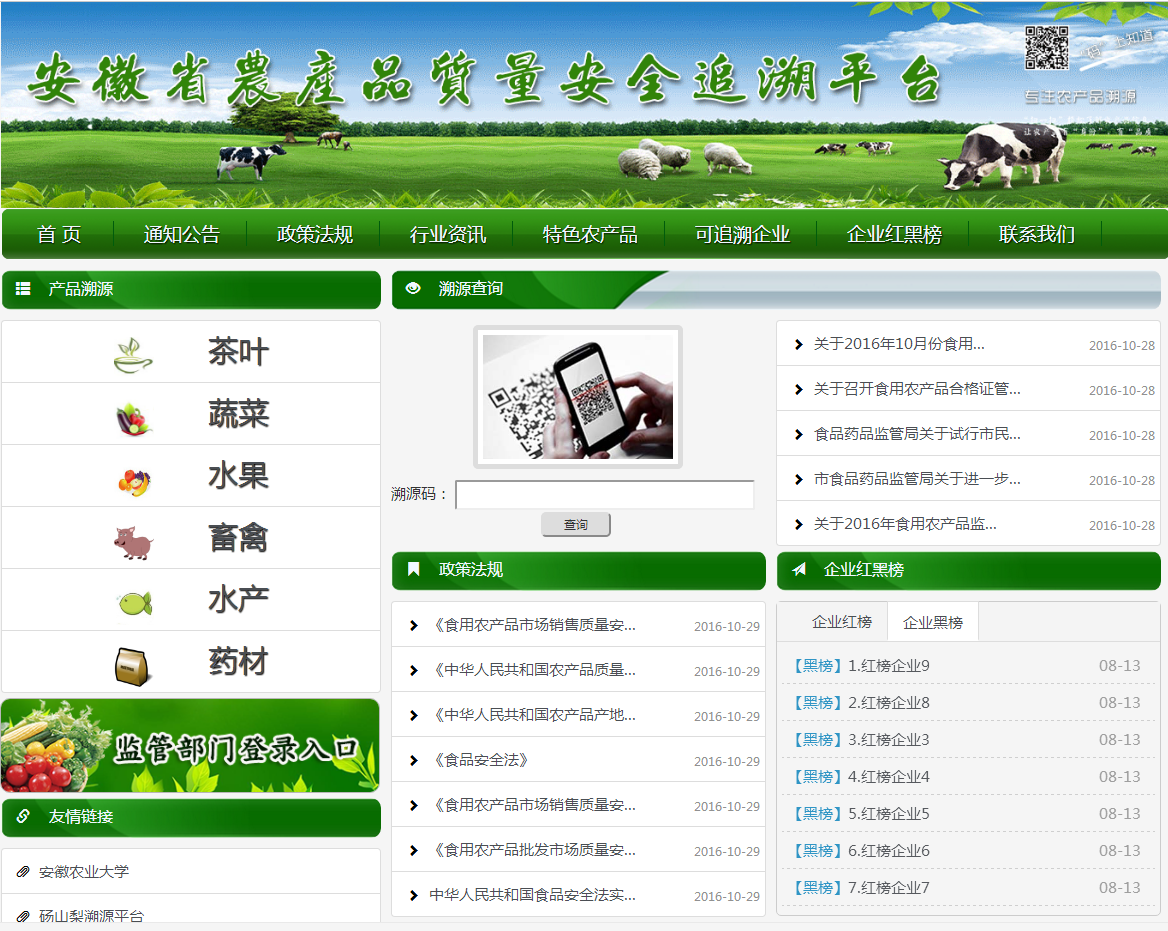Image resolution: width=1168 pixels, height=931 pixels.
Task: Click the pig livestock icon
Action: click(x=133, y=541)
